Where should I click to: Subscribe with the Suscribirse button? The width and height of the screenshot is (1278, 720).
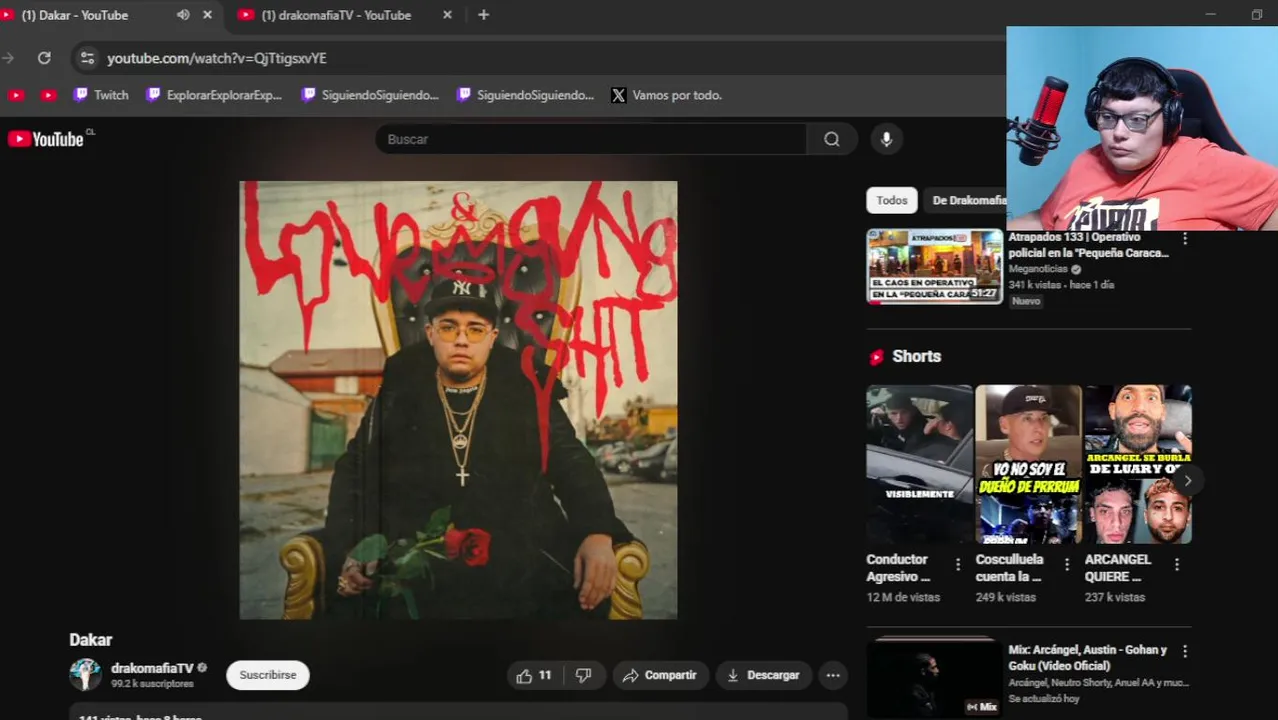pos(268,675)
